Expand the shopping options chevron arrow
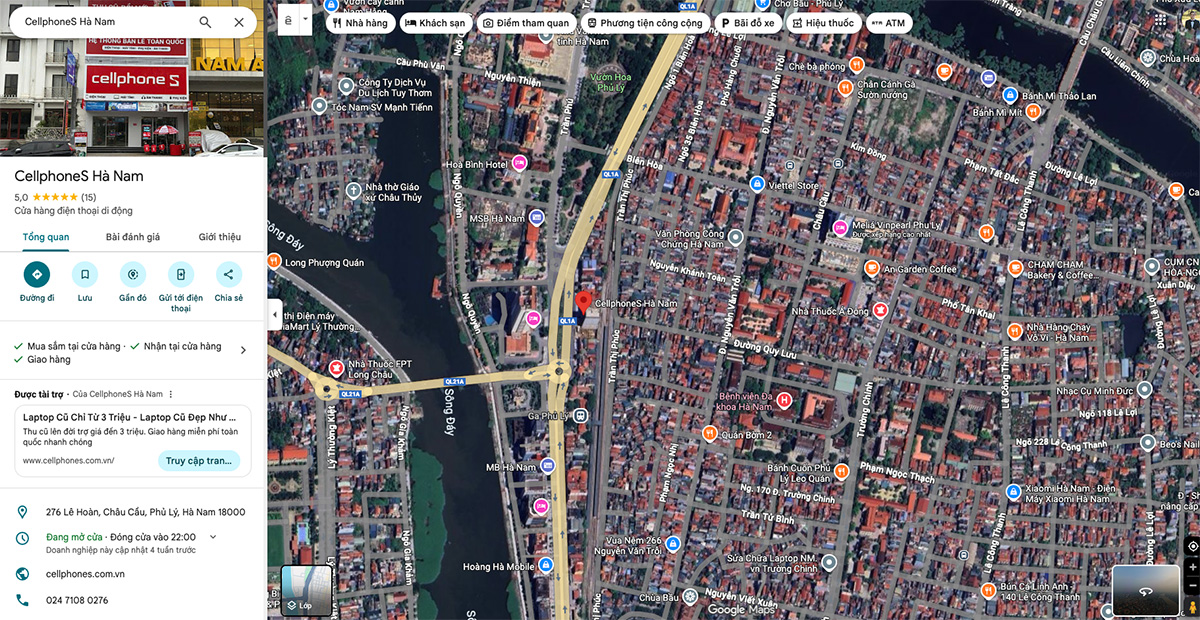 (243, 350)
